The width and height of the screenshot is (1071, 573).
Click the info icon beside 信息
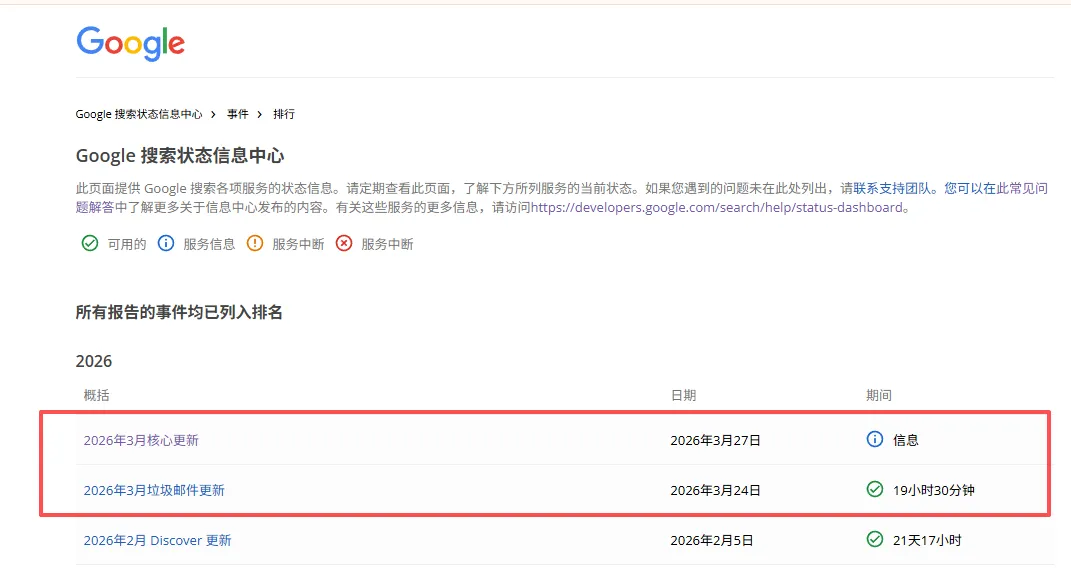click(x=874, y=439)
